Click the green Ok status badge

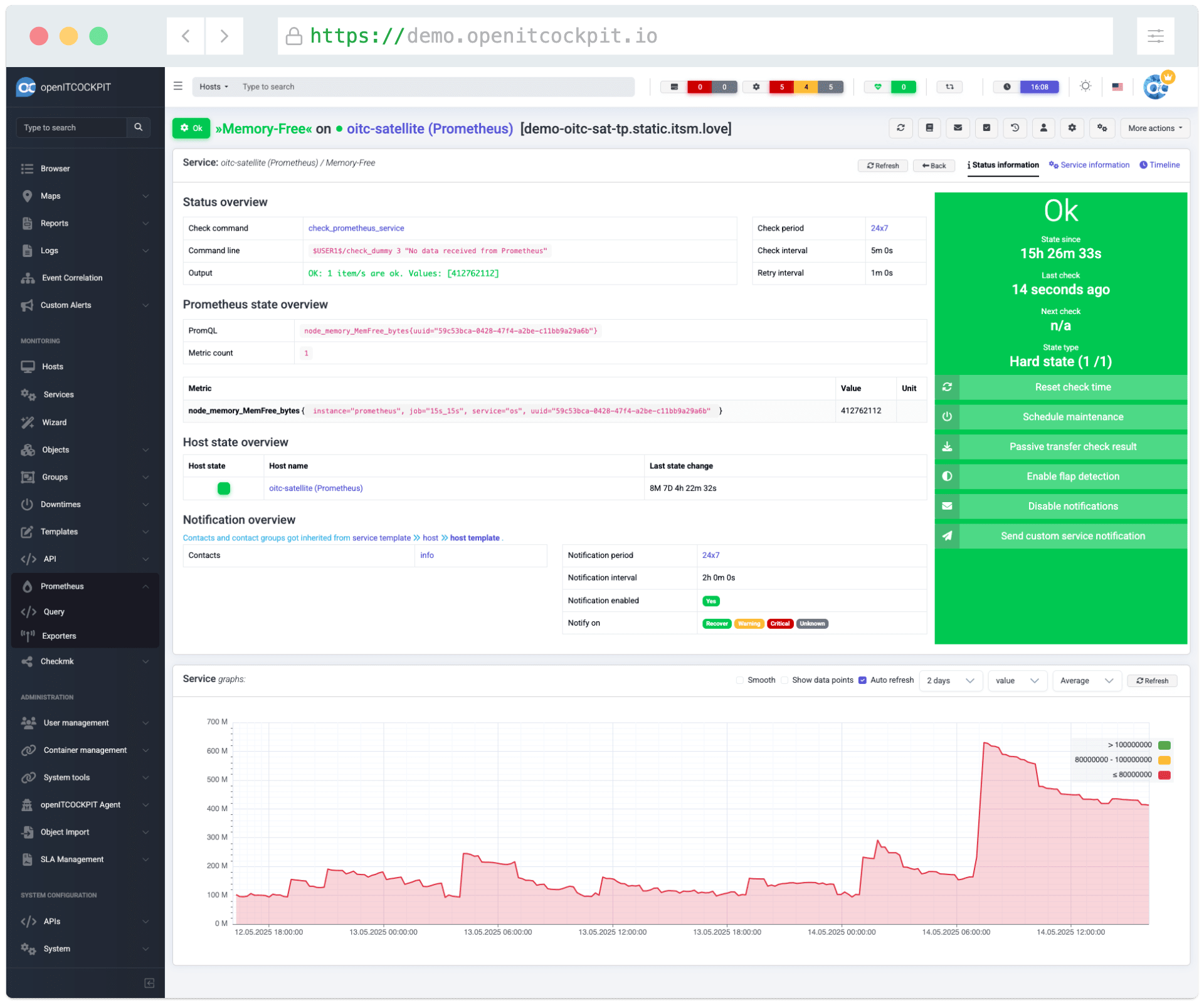[x=191, y=128]
